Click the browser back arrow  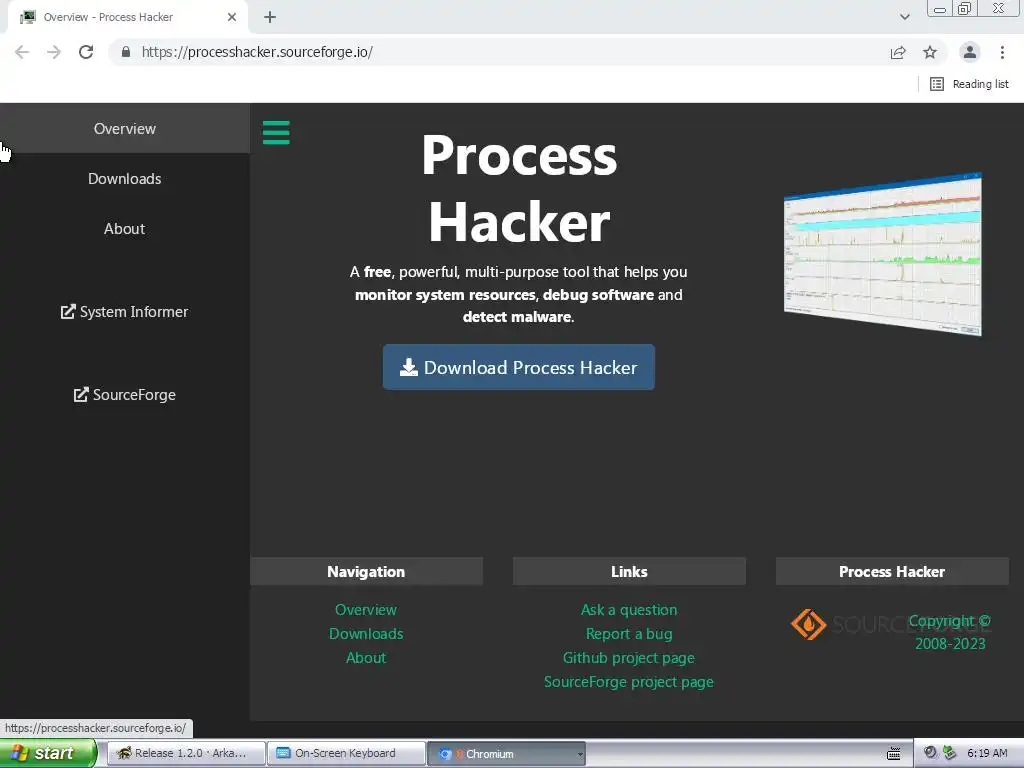(x=22, y=52)
